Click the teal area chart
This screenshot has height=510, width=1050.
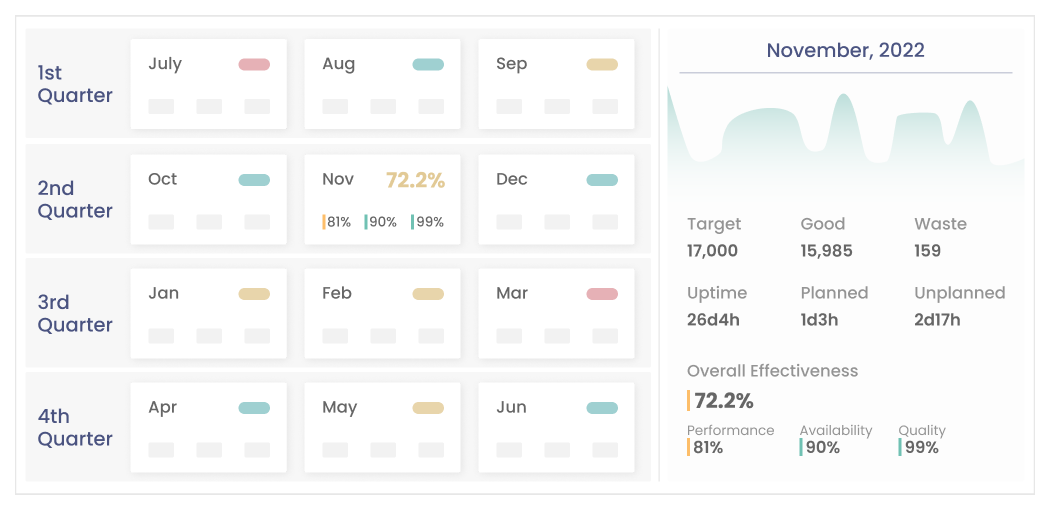pyautogui.click(x=845, y=140)
